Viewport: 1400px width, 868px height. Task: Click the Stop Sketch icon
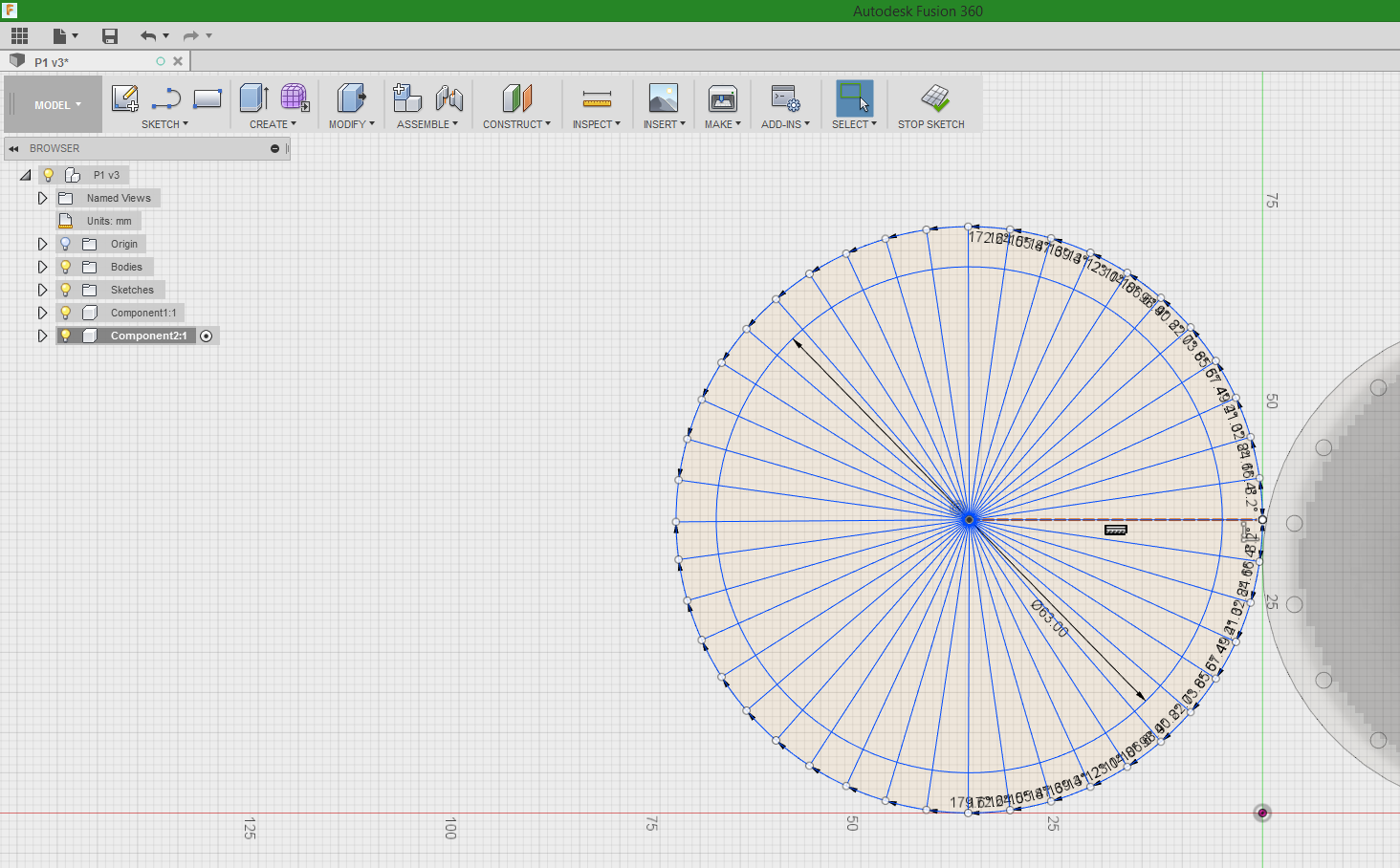pos(935,98)
